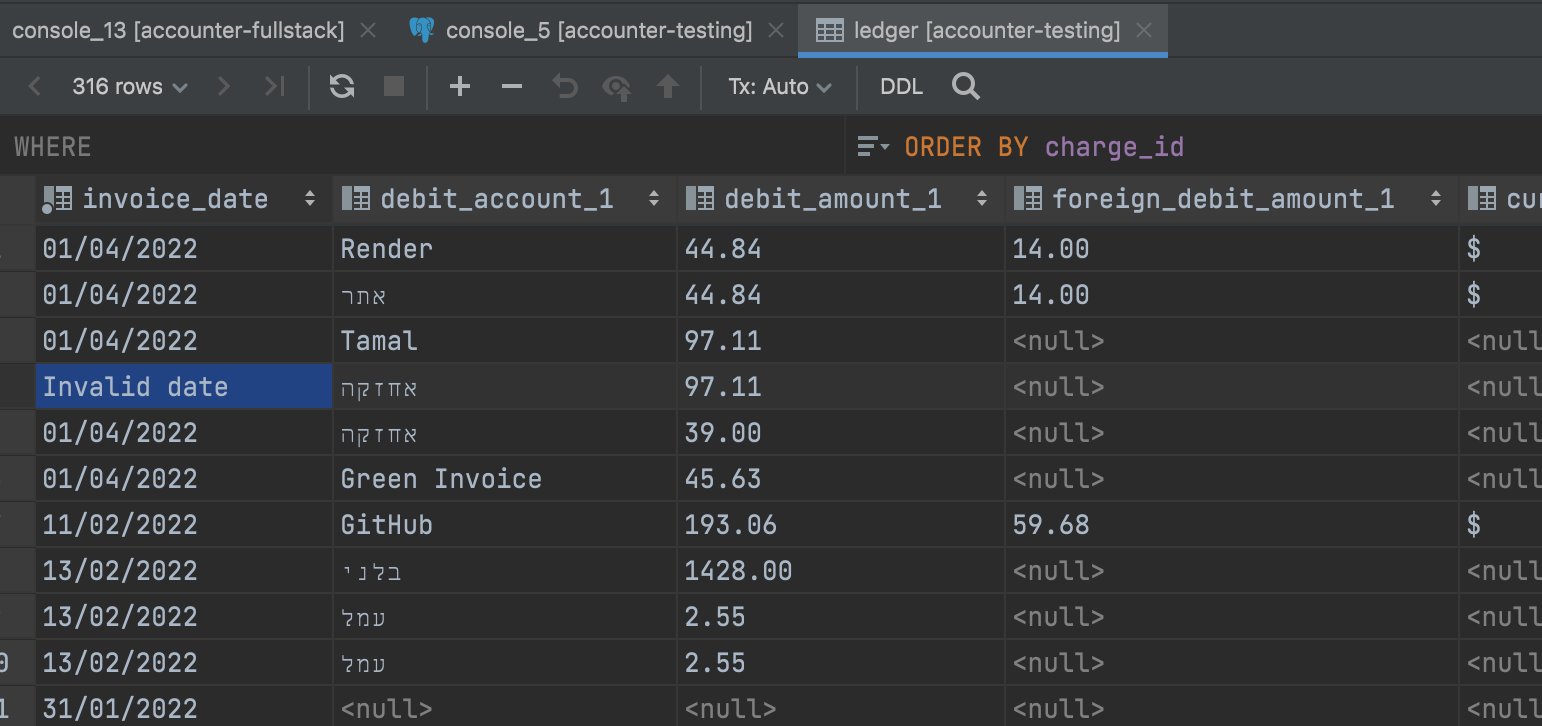Toggle sort arrows on foreign_debit_amount_1 column
This screenshot has width=1542, height=726.
[1436, 199]
